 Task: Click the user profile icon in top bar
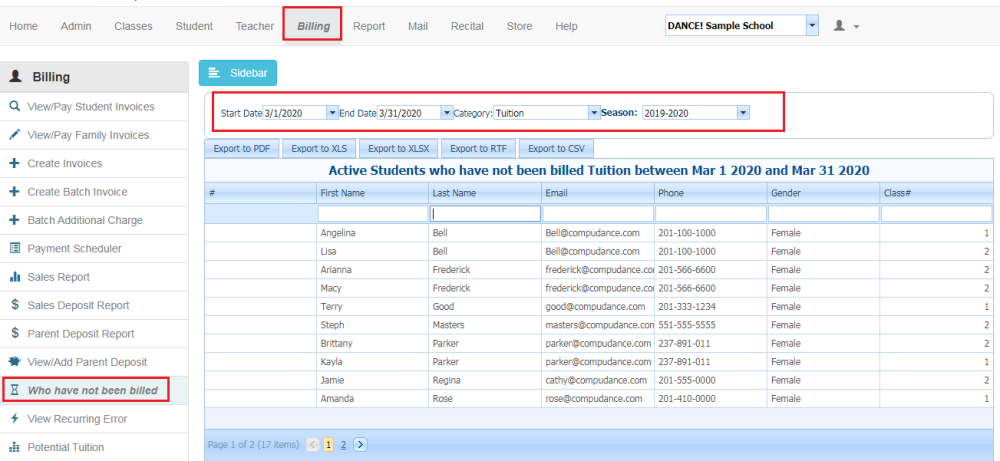coord(840,26)
